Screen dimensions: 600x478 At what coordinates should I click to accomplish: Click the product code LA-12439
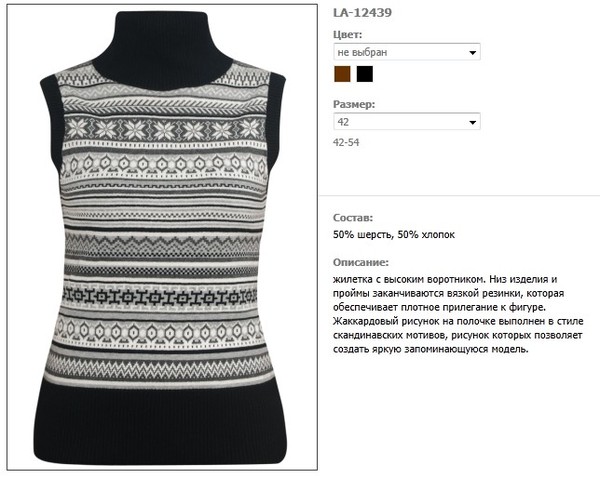coord(362,13)
